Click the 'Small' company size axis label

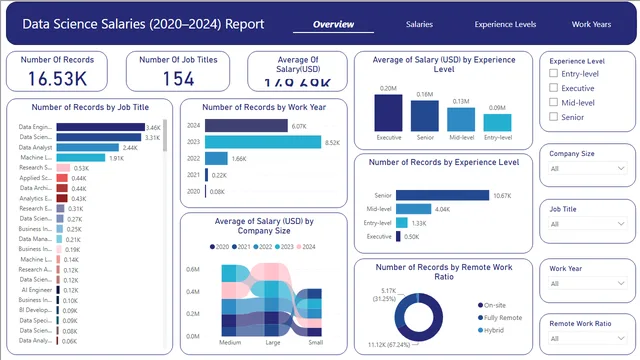316,342
